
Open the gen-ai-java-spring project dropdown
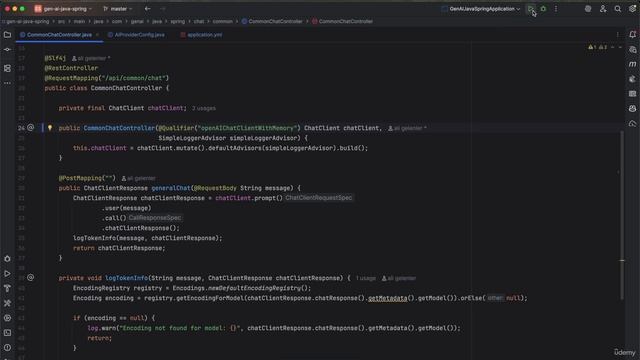pos(63,9)
